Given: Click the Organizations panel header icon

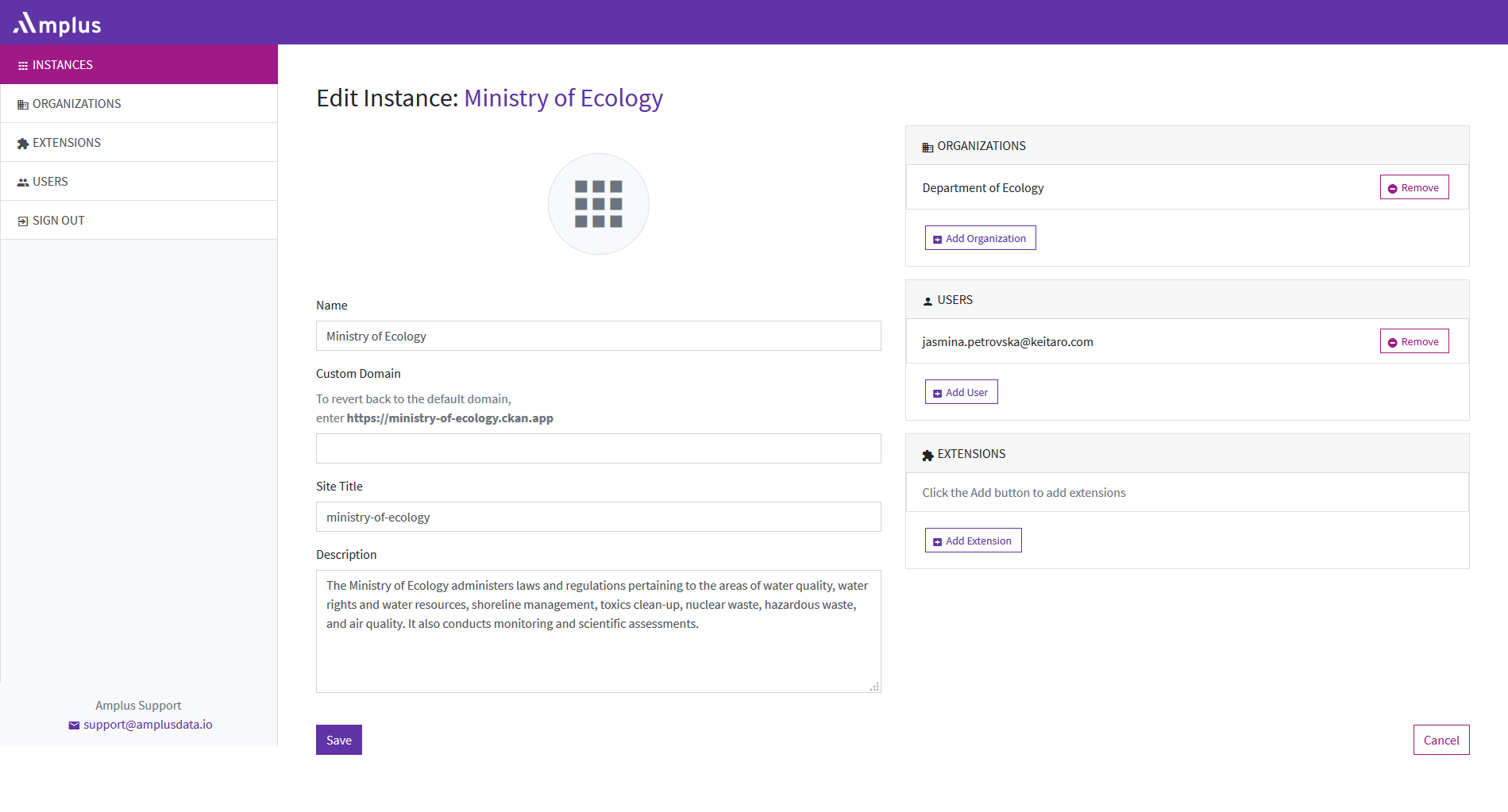Looking at the screenshot, I should coord(928,147).
